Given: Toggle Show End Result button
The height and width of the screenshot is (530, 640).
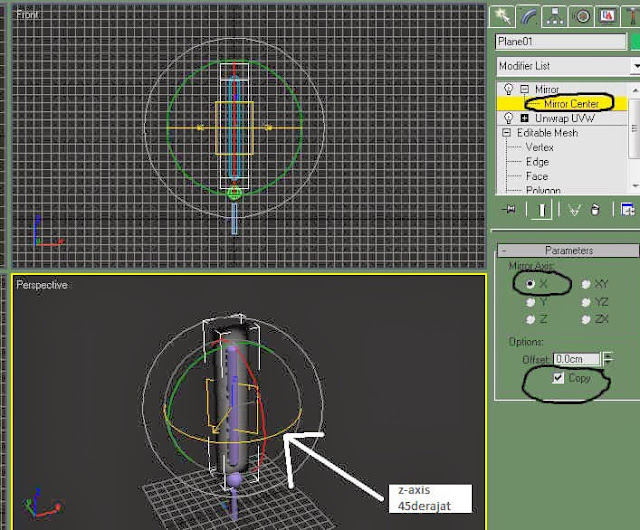Looking at the screenshot, I should point(542,210).
